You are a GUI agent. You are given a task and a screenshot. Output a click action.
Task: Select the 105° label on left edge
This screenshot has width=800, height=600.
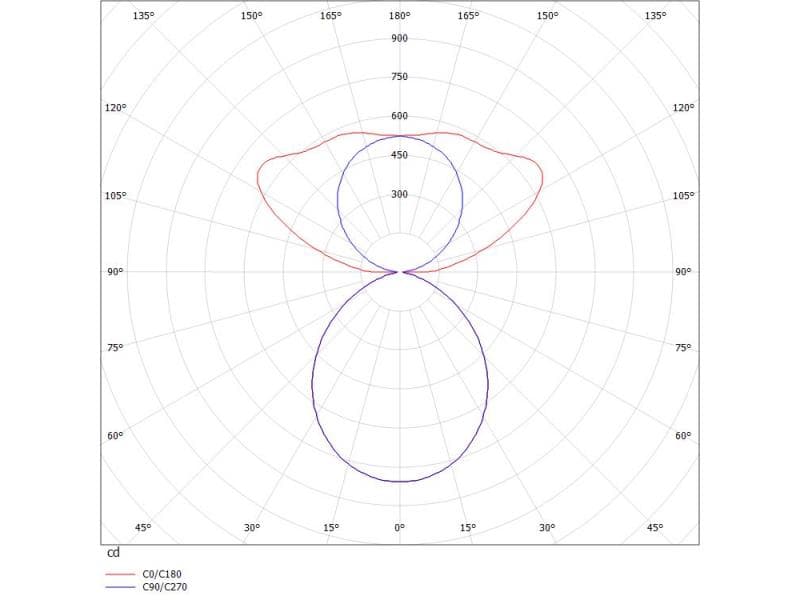coord(116,196)
